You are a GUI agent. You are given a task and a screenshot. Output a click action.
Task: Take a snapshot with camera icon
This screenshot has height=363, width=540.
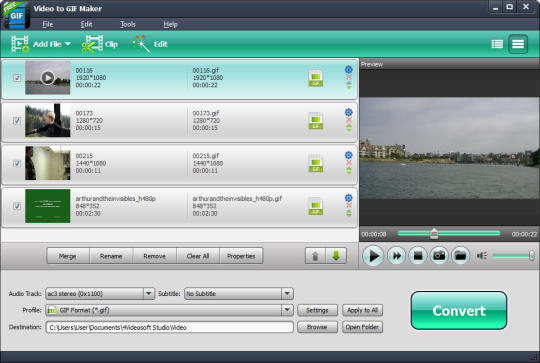(439, 256)
